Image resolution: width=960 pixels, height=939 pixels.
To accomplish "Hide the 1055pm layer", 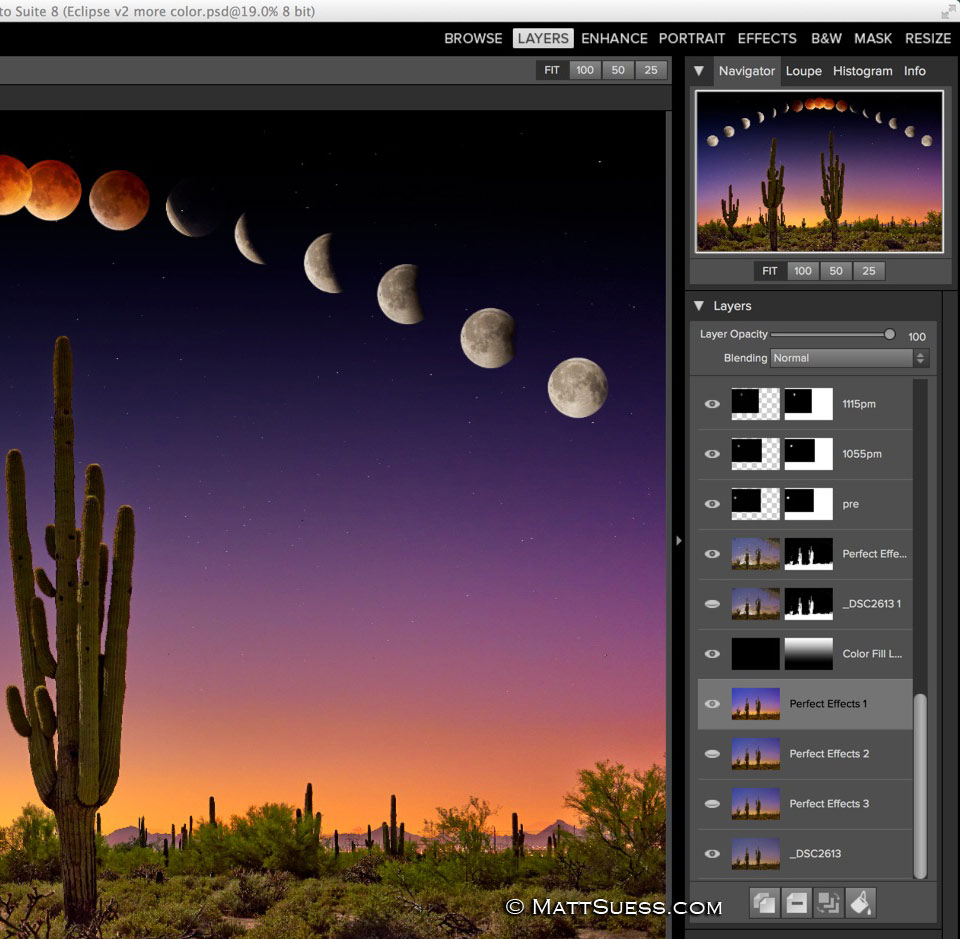I will click(x=712, y=454).
